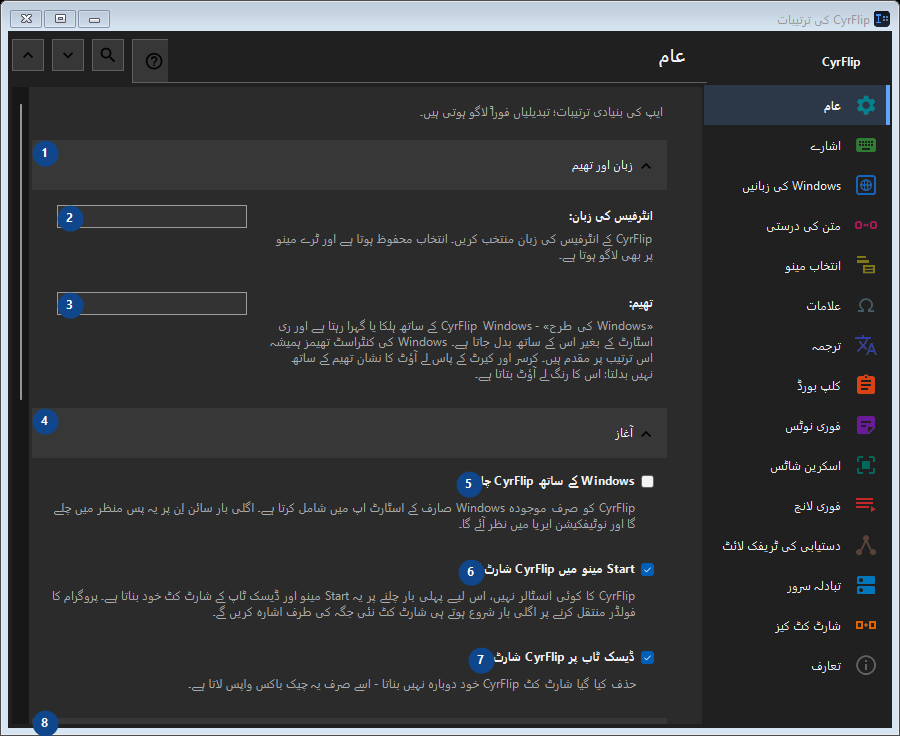Open the اشارے page in sidebar
900x736 pixels.
pyautogui.click(x=796, y=145)
